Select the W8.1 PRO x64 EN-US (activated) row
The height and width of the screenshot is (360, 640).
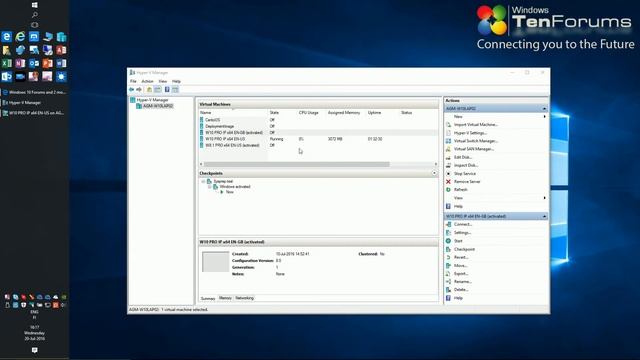pos(318,145)
